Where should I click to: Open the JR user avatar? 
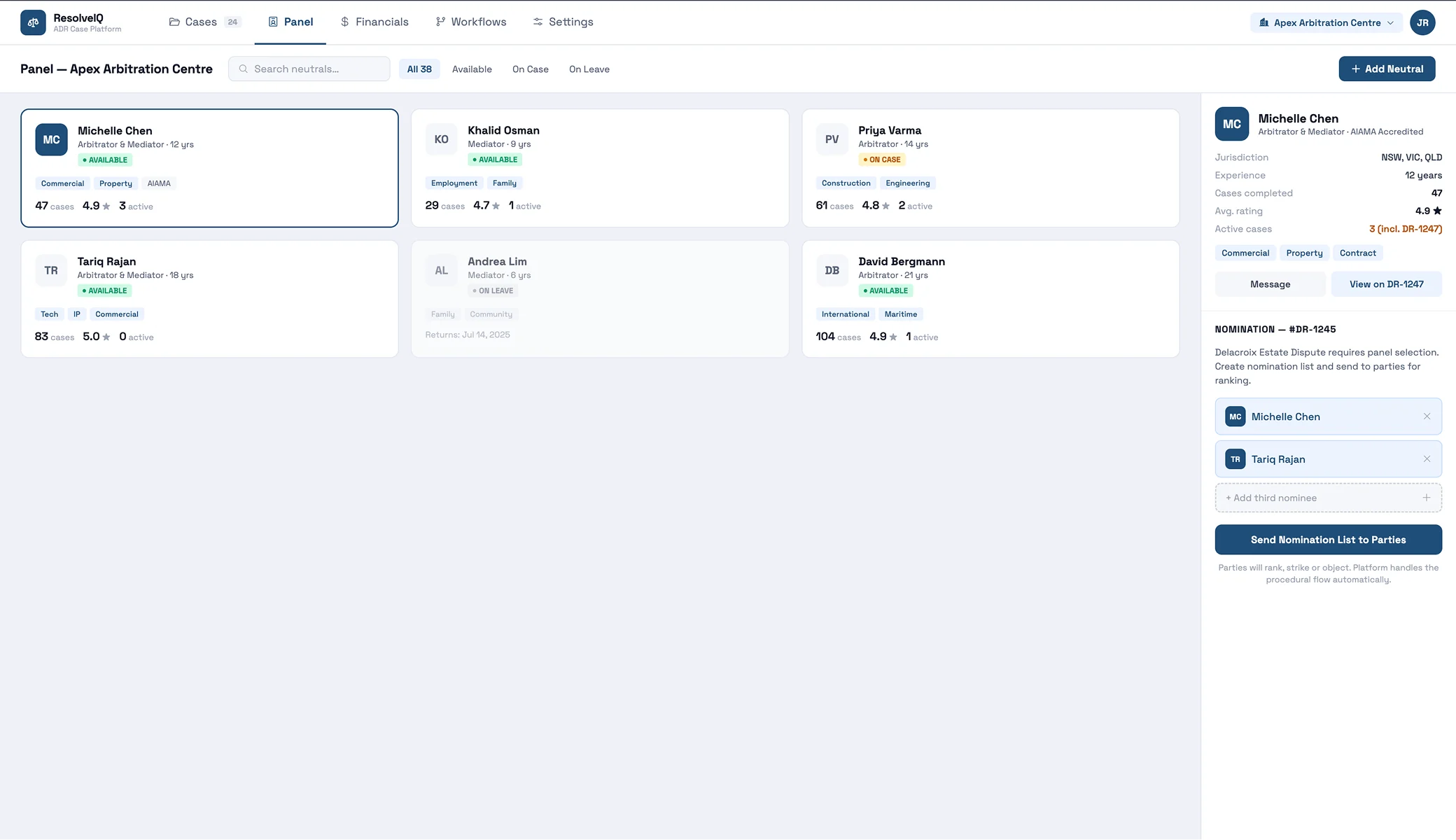point(1422,22)
